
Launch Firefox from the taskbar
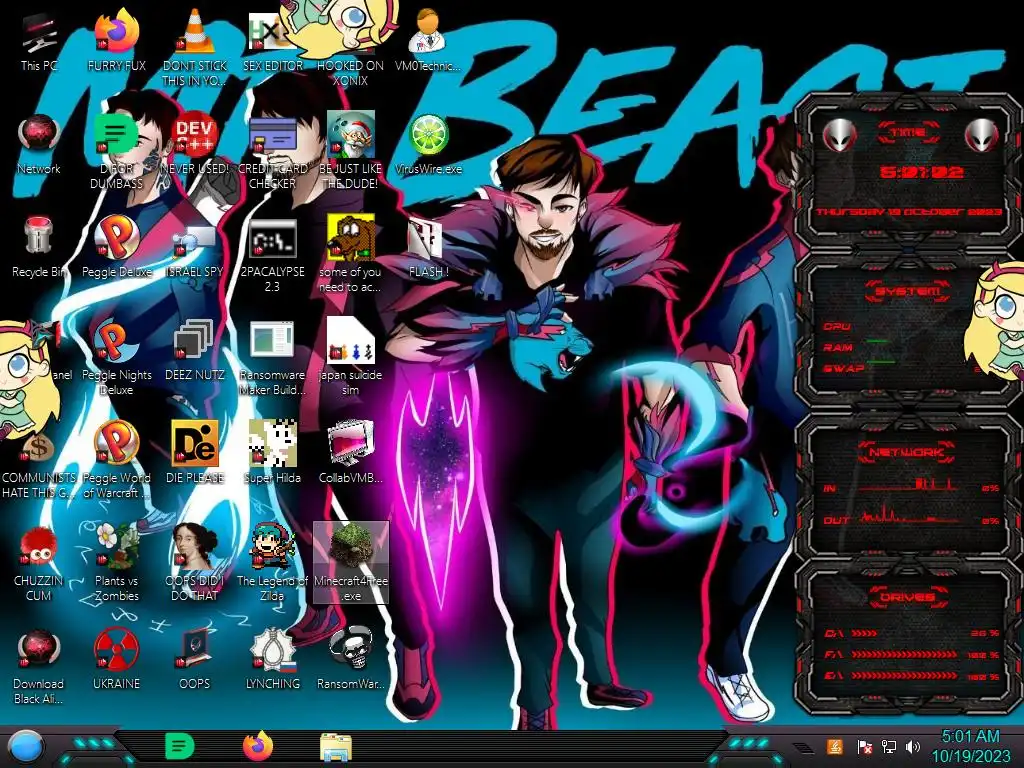click(258, 746)
